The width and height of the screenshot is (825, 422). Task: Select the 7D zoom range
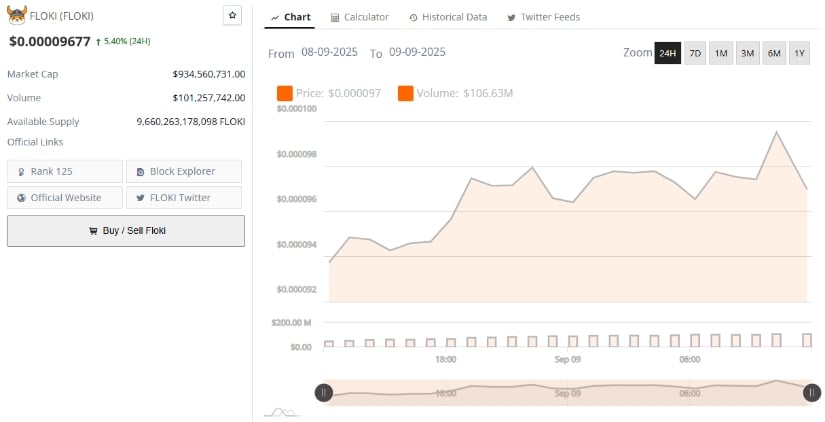coord(695,53)
